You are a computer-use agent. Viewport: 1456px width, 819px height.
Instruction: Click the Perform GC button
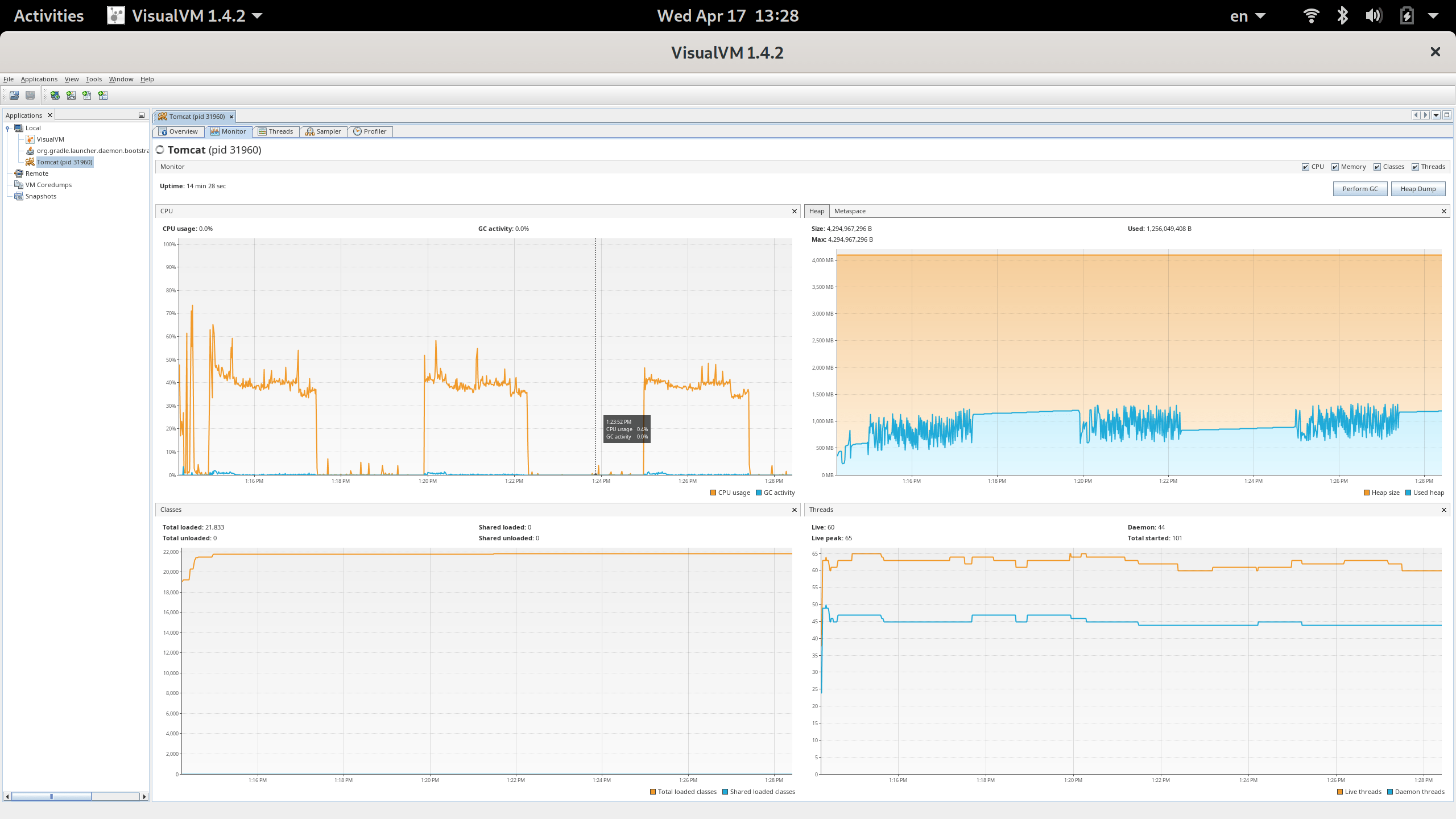1360,189
